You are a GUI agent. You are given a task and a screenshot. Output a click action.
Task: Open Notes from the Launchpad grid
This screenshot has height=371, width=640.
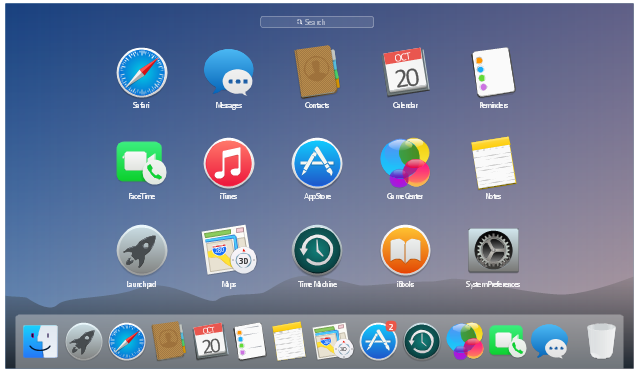point(493,163)
